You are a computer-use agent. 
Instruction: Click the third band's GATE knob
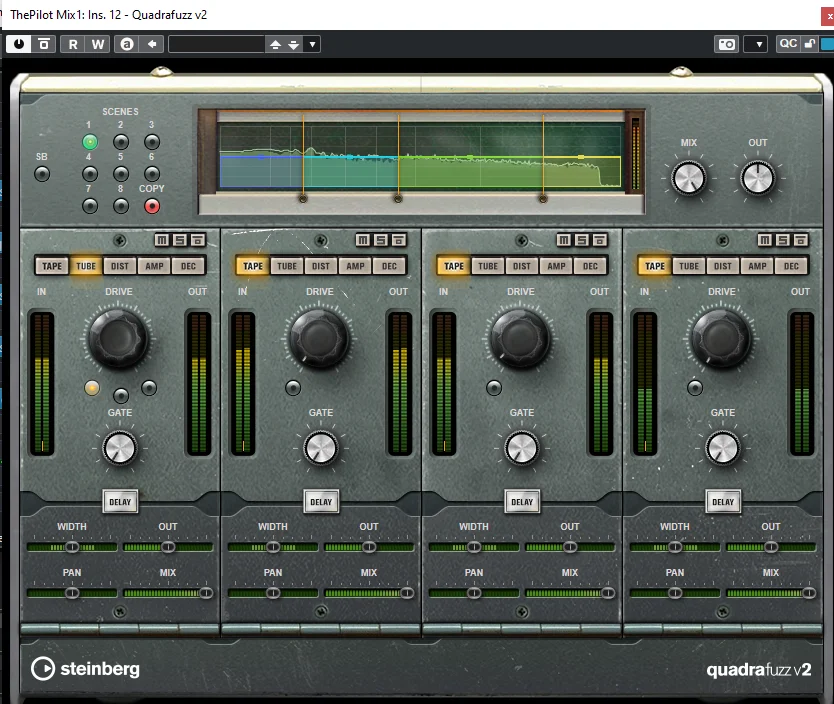521,448
